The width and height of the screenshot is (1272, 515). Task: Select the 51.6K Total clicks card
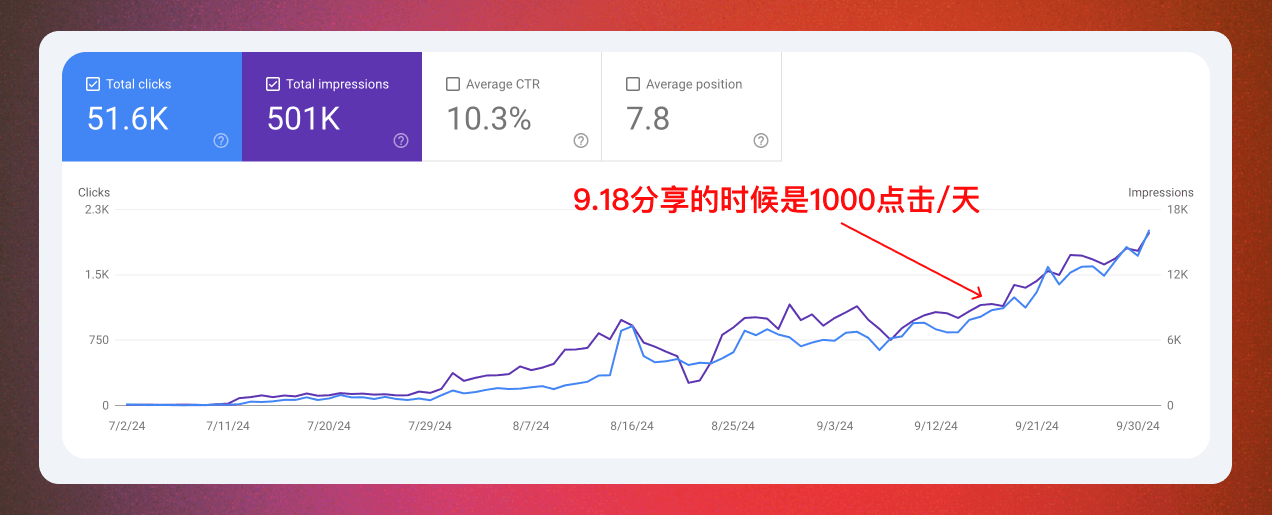coord(152,107)
